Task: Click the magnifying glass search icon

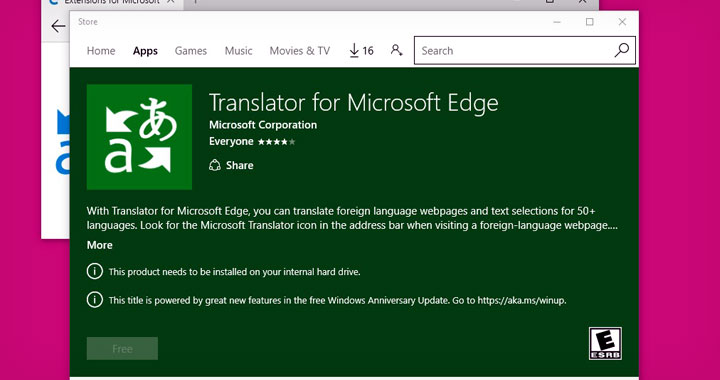Action: pos(621,50)
